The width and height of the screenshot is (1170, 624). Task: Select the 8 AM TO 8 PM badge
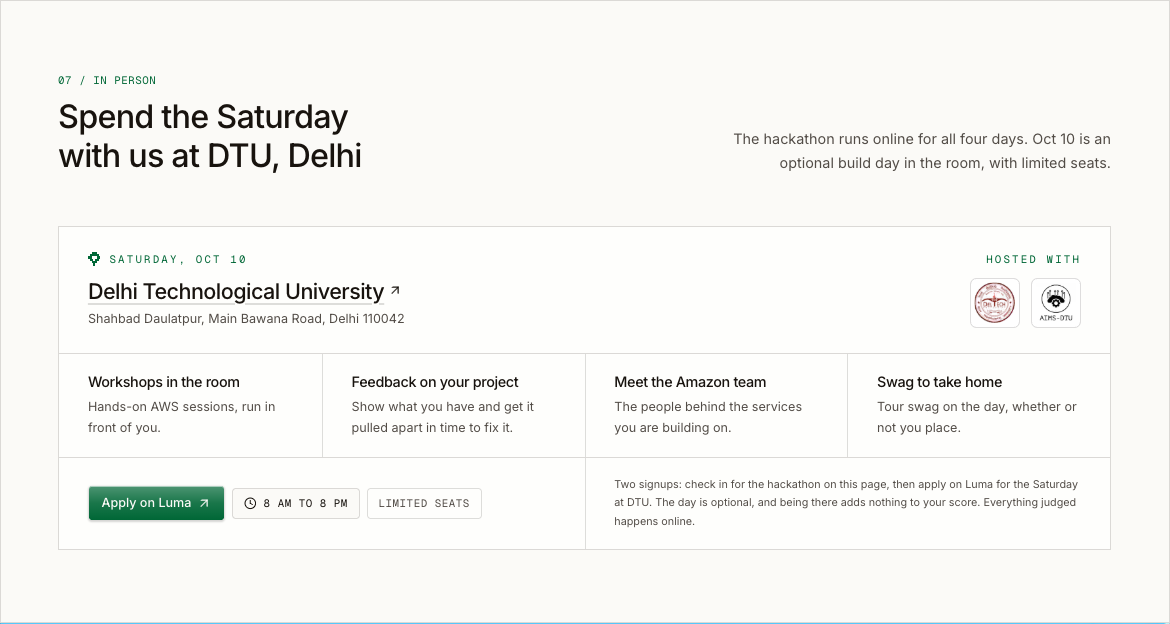tap(295, 504)
